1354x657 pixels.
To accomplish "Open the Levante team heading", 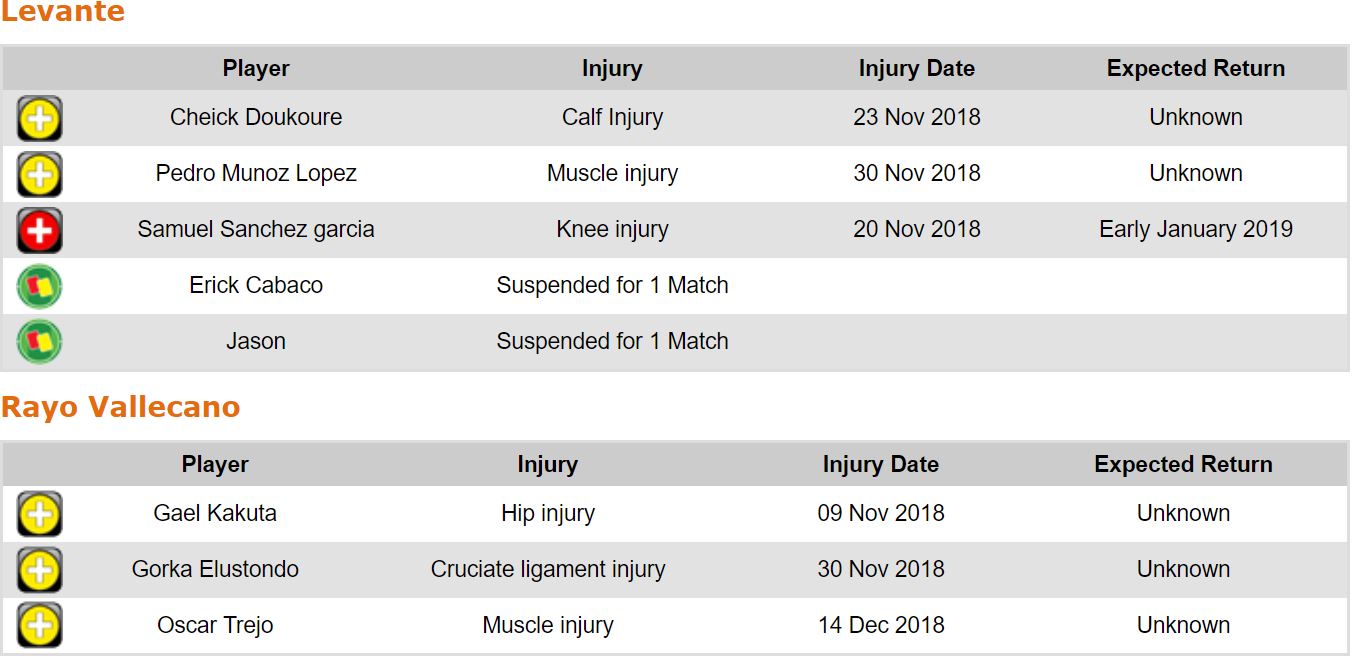I will pos(63,12).
